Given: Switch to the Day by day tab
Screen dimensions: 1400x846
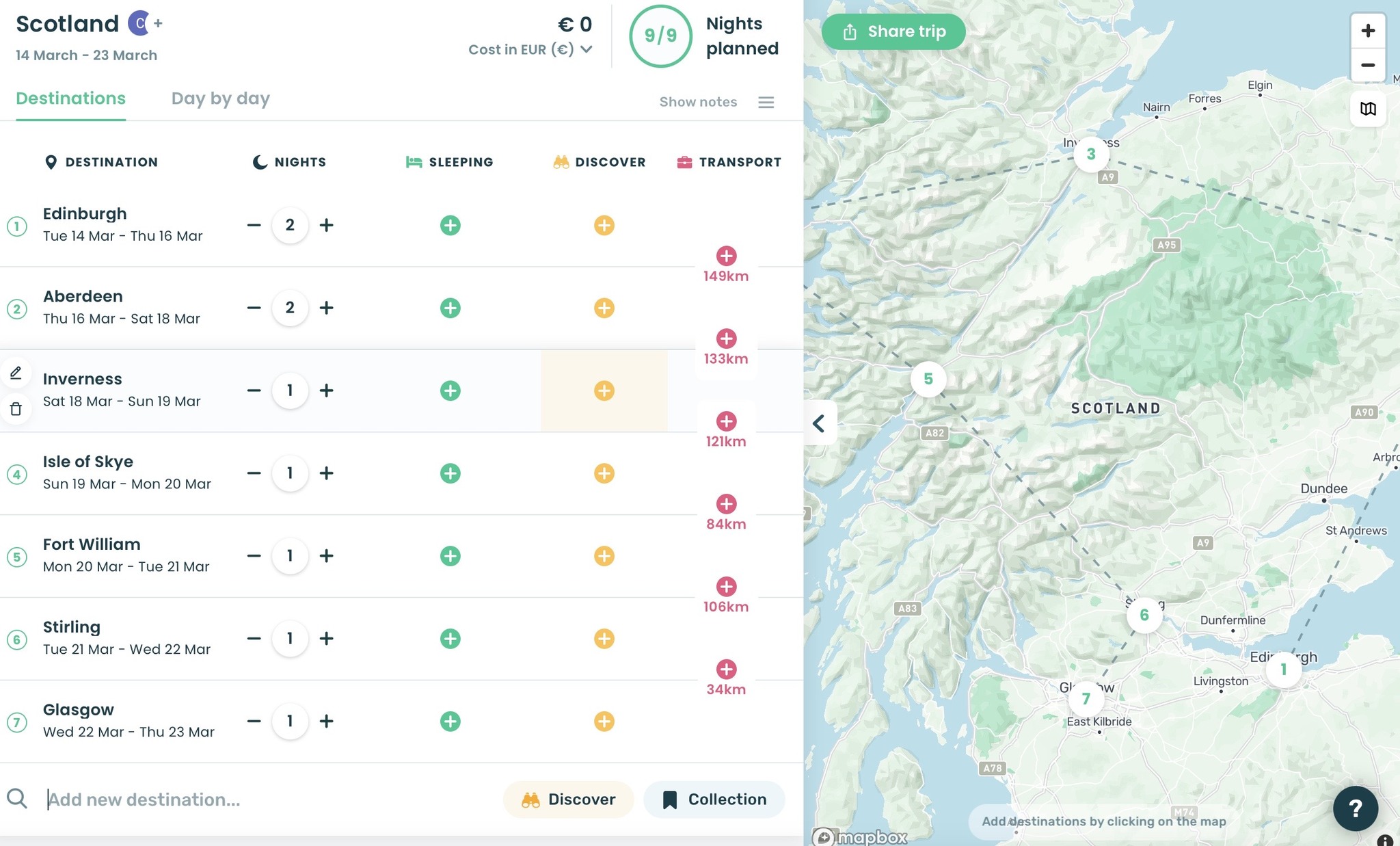Looking at the screenshot, I should click(x=220, y=98).
